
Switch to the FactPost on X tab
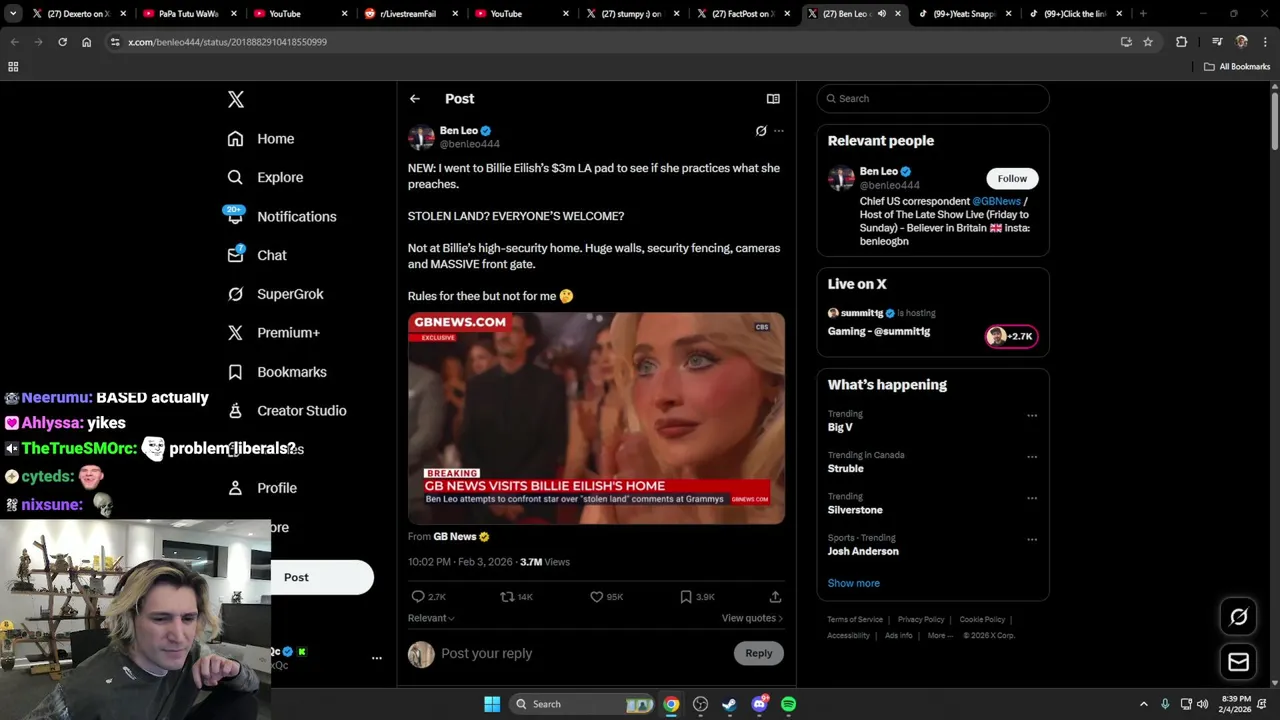pos(744,14)
